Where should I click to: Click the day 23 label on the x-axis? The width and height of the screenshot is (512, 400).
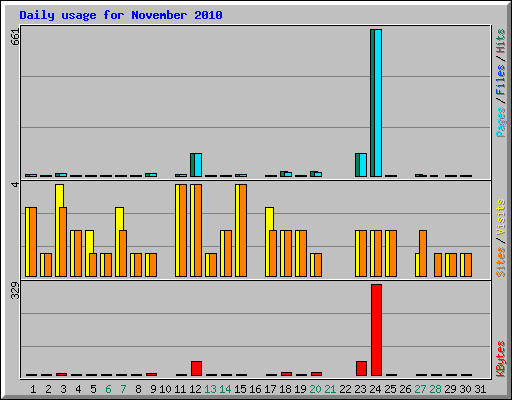[x=360, y=389]
